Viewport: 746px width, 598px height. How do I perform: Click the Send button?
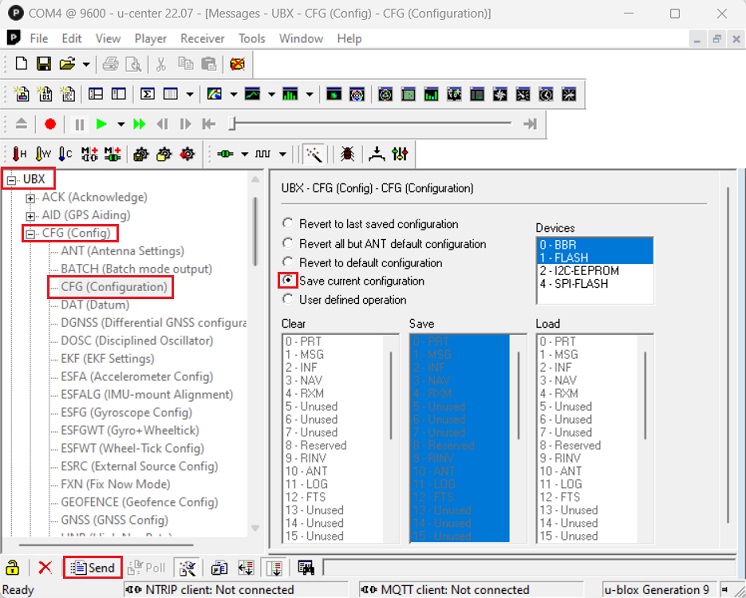[x=92, y=568]
